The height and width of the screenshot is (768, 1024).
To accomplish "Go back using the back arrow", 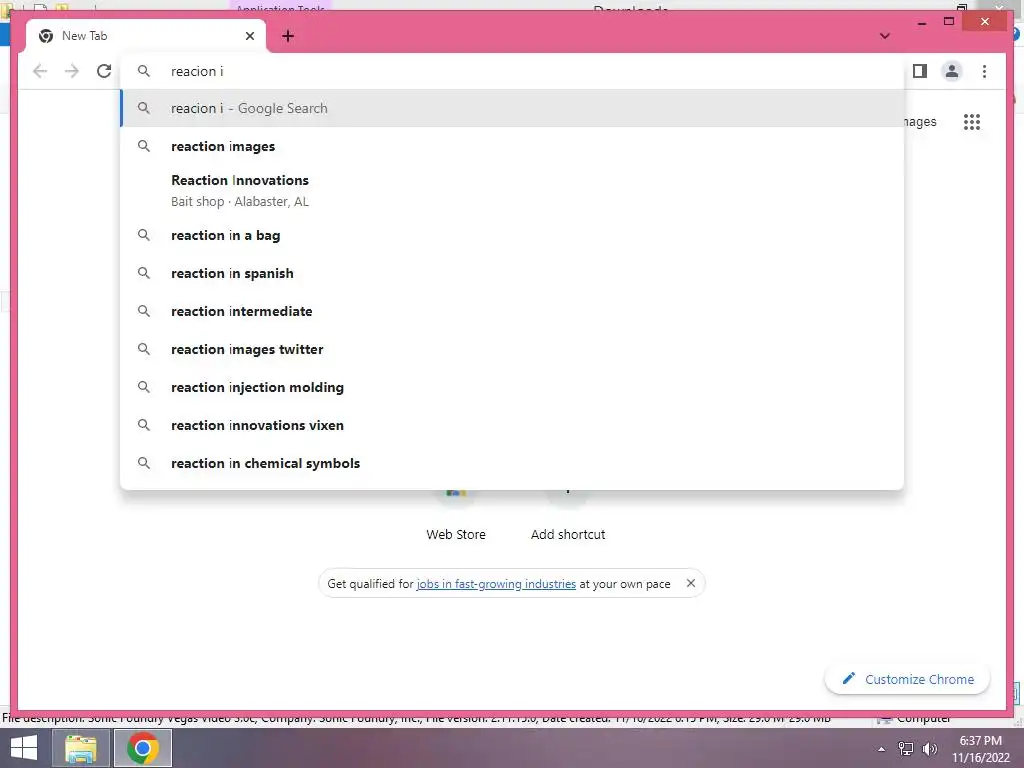I will click(40, 71).
